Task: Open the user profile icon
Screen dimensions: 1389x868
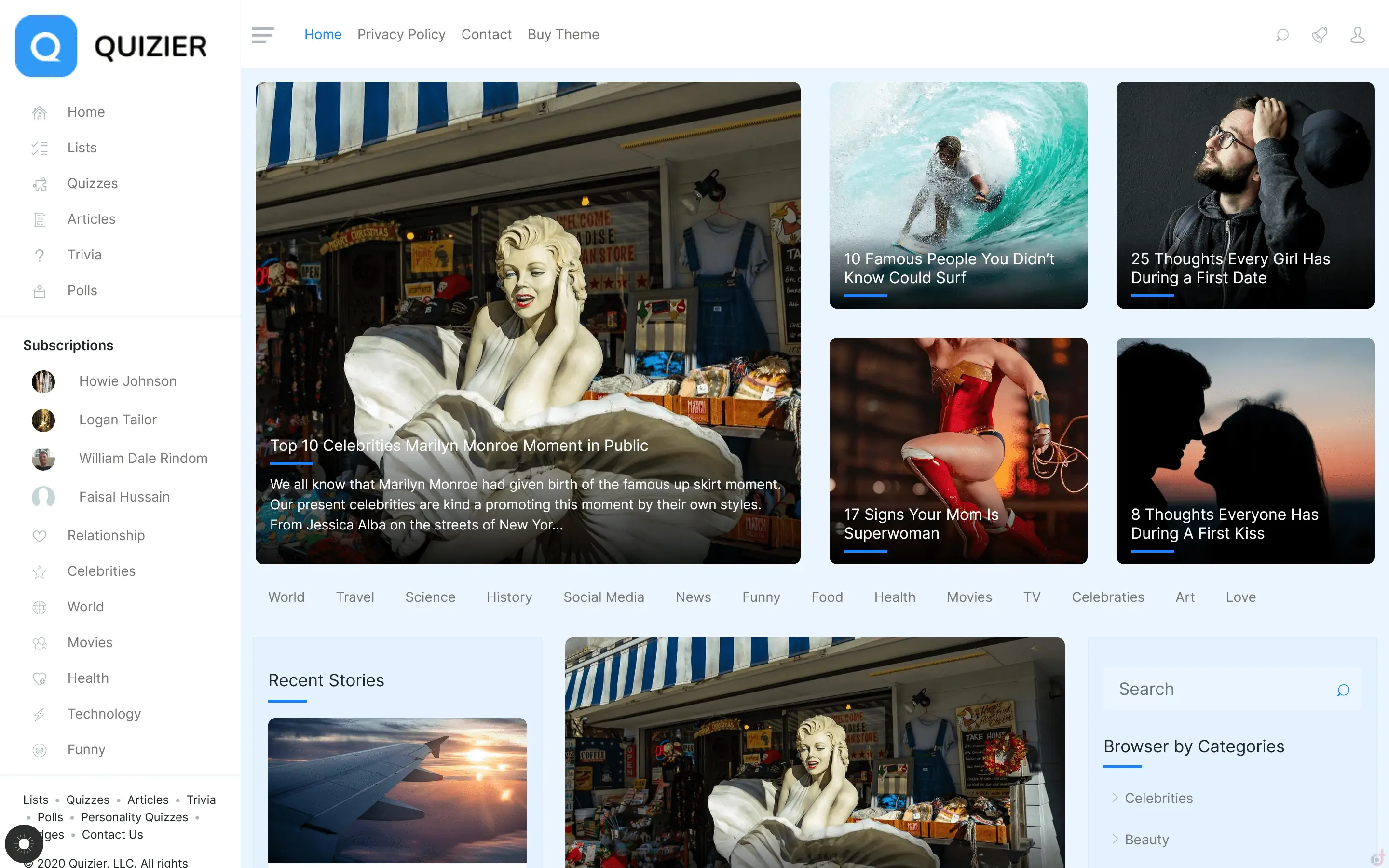Action: [1357, 35]
